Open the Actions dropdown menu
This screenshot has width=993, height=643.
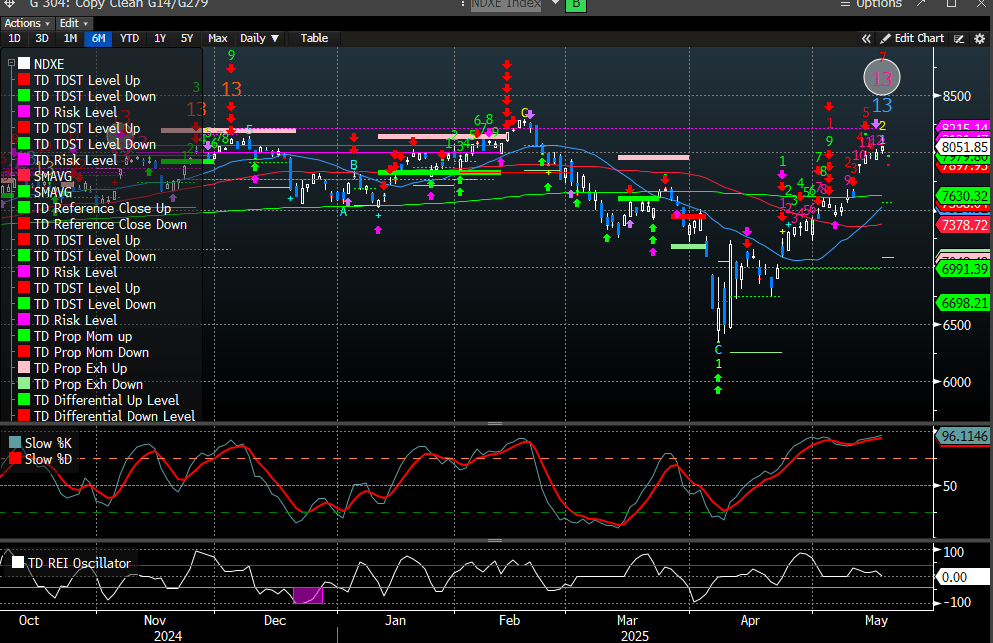[27, 22]
